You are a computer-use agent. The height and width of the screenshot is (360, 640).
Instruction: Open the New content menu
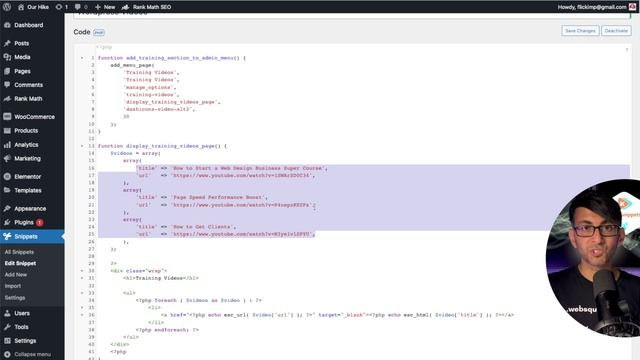[105, 7]
